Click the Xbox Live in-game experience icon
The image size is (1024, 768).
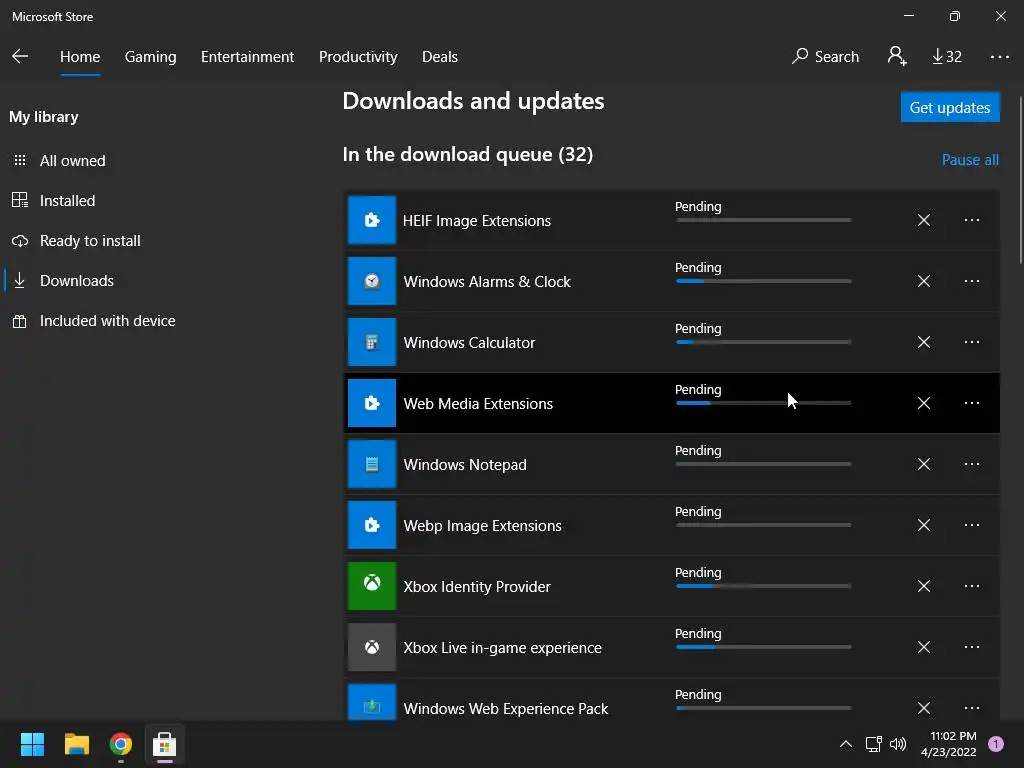(372, 647)
